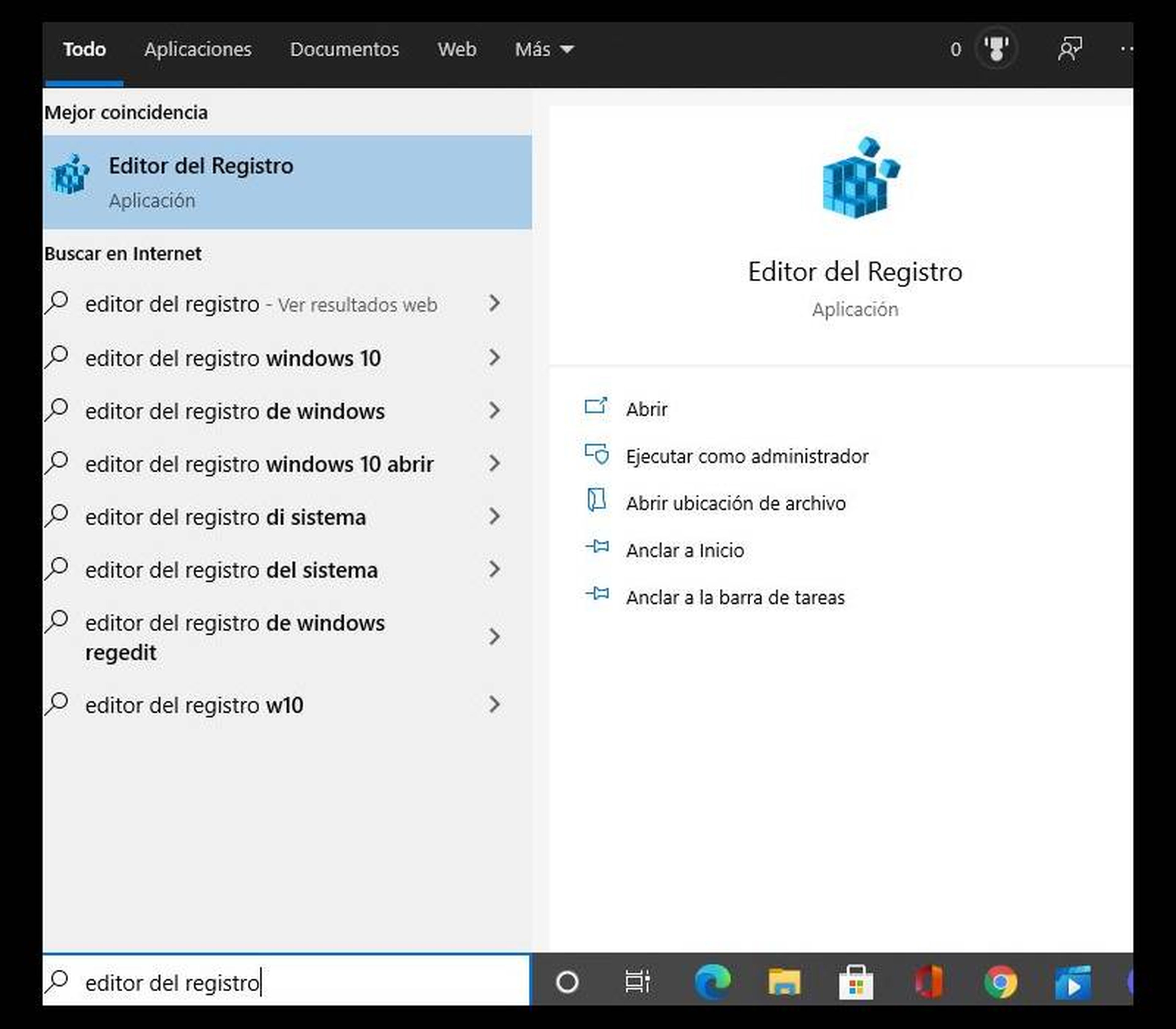Expand 'editor del registro di sistema' chevron

click(x=494, y=517)
